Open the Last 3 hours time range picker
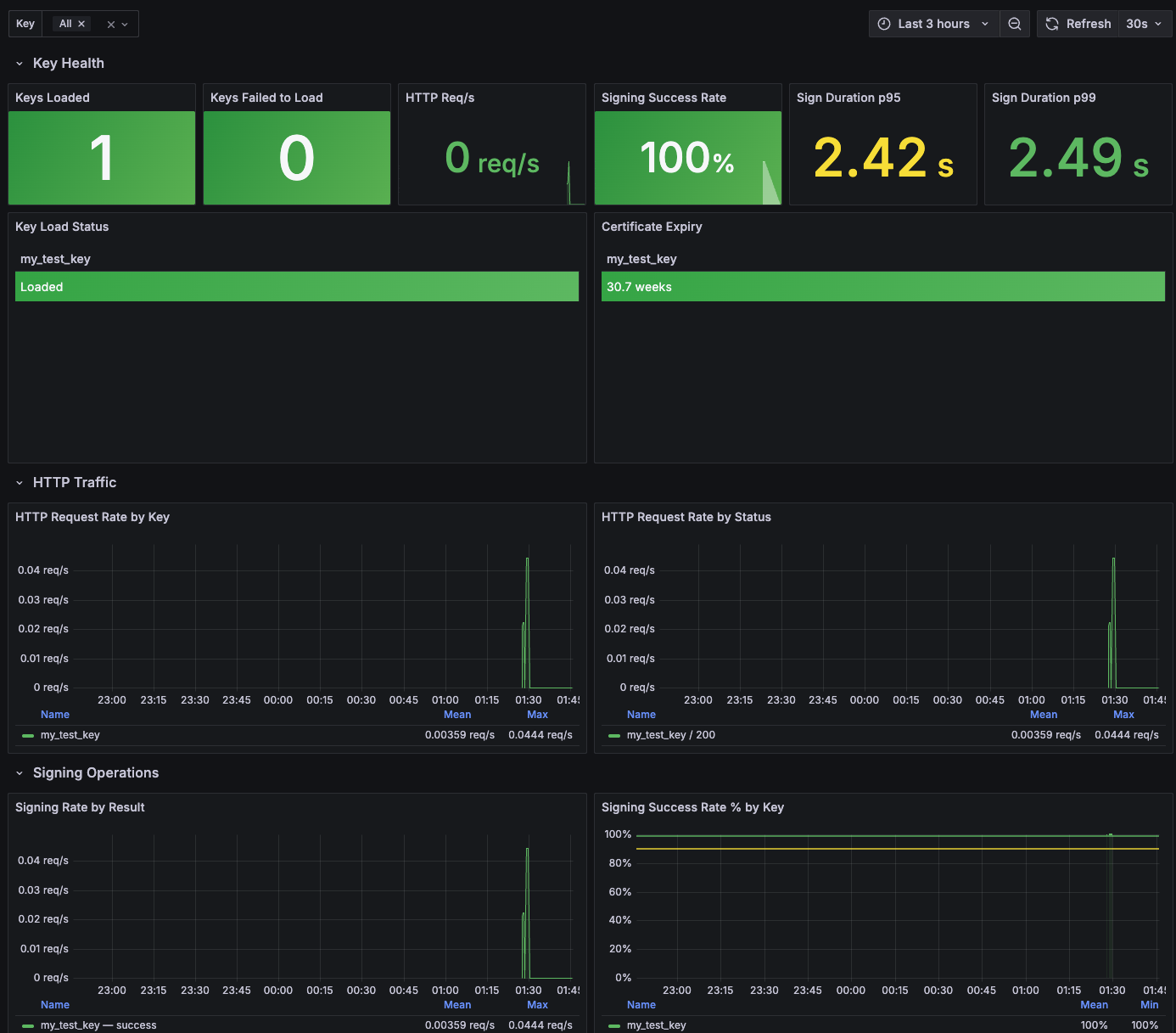Image resolution: width=1176 pixels, height=1033 pixels. point(934,24)
